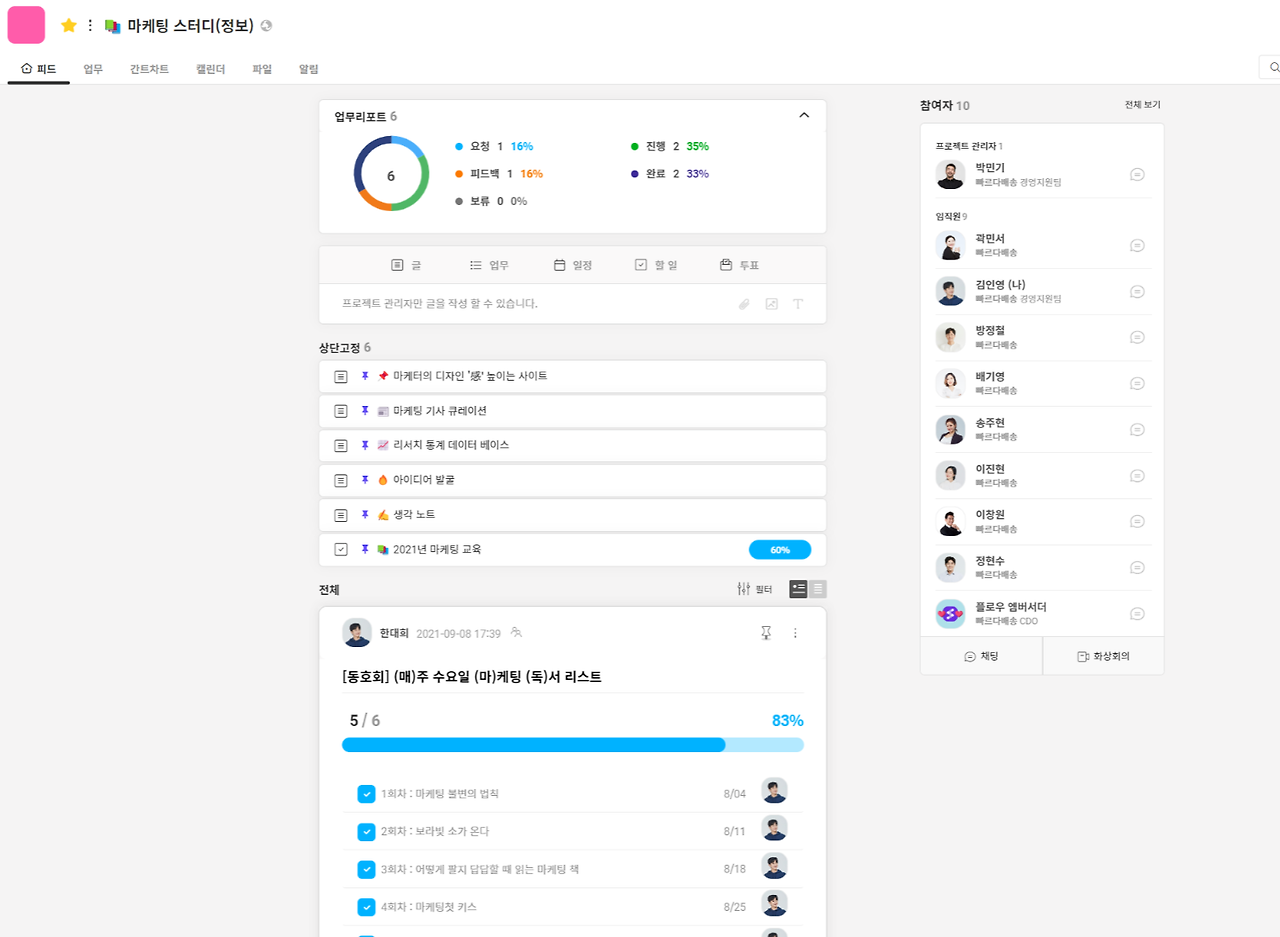The height and width of the screenshot is (937, 1280).
Task: Click the 전체 보기 link above the participants
Action: pyautogui.click(x=1142, y=105)
